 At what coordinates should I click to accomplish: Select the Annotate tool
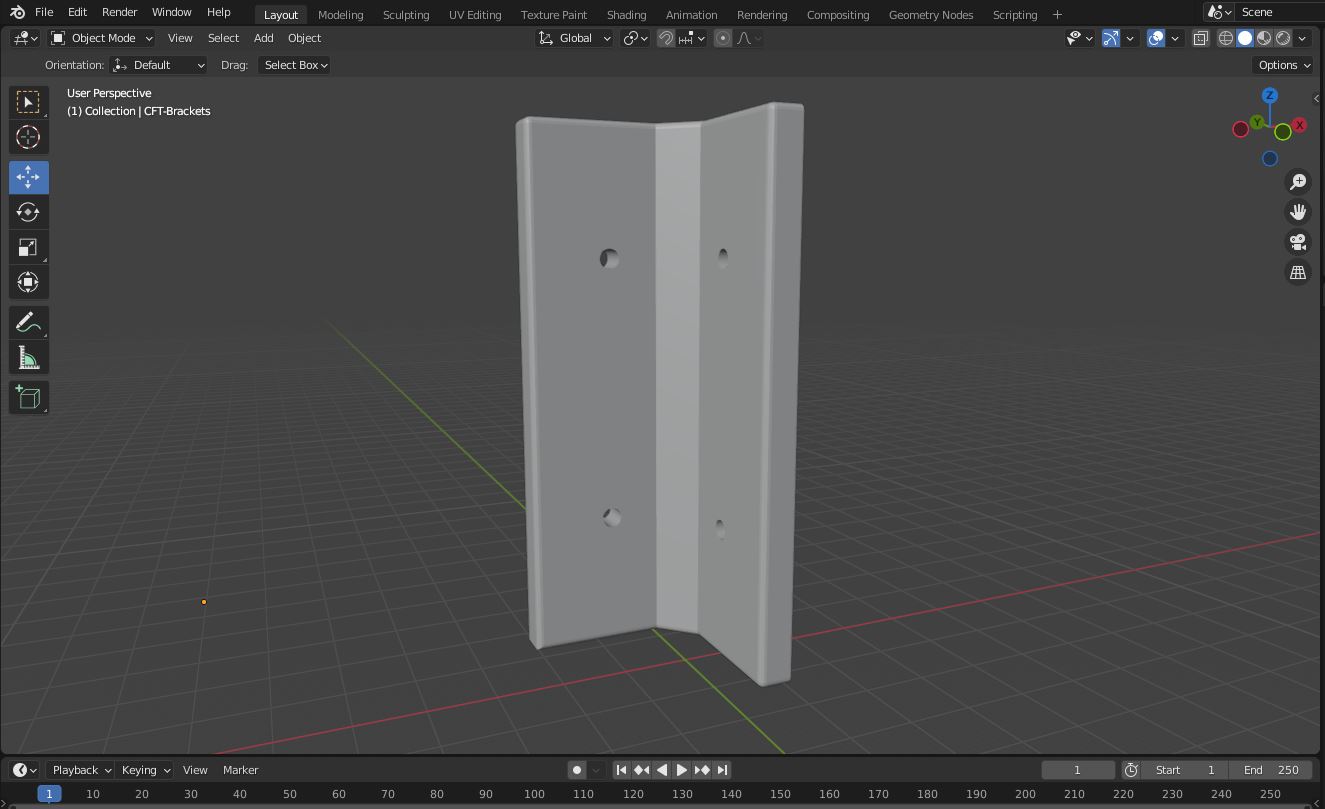point(28,322)
